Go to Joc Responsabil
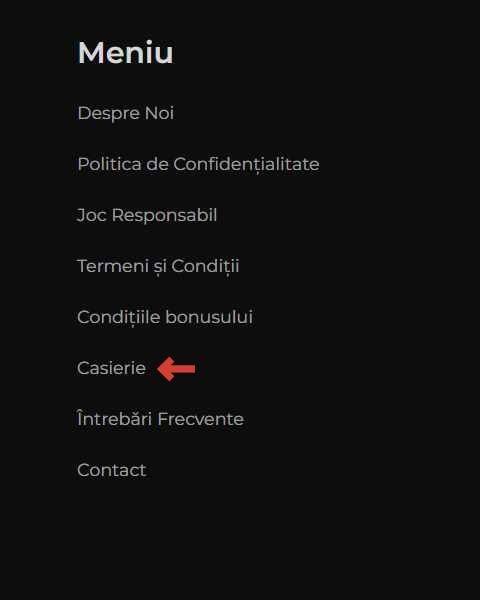480x600 pixels. [x=147, y=215]
